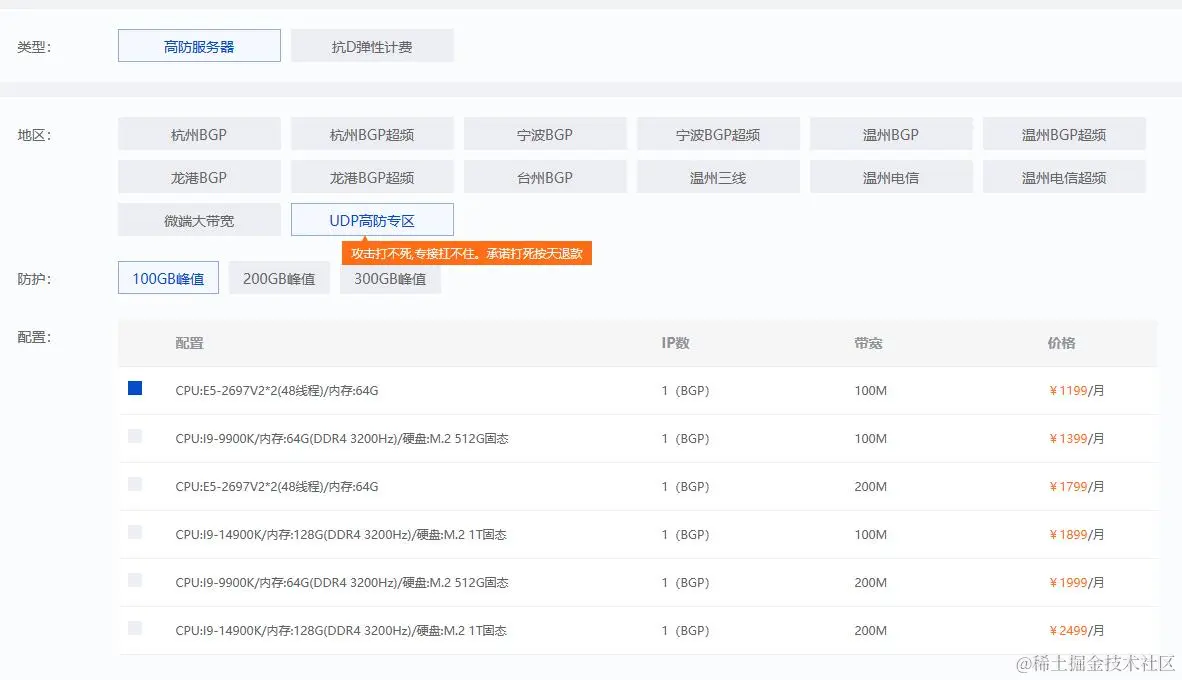Click the IP数 column header
The height and width of the screenshot is (680, 1182).
click(x=675, y=343)
